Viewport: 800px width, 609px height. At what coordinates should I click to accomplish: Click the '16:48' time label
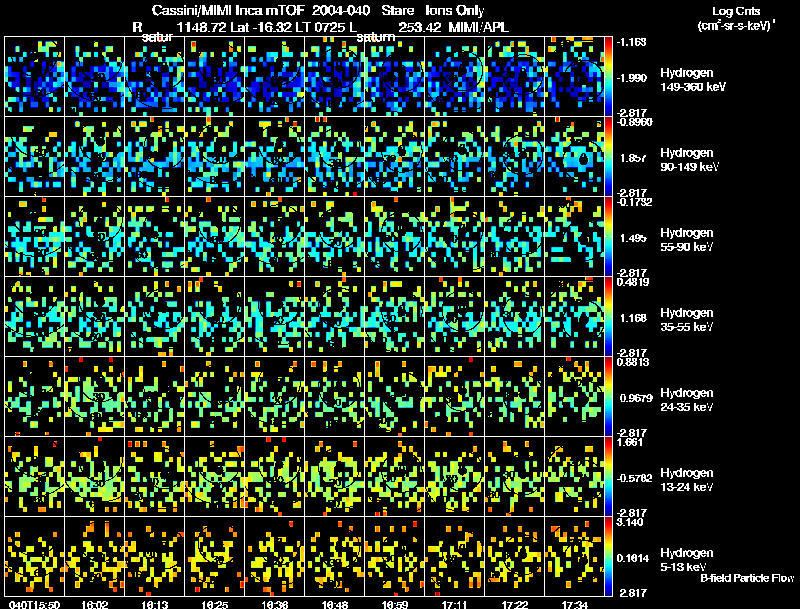[x=335, y=604]
